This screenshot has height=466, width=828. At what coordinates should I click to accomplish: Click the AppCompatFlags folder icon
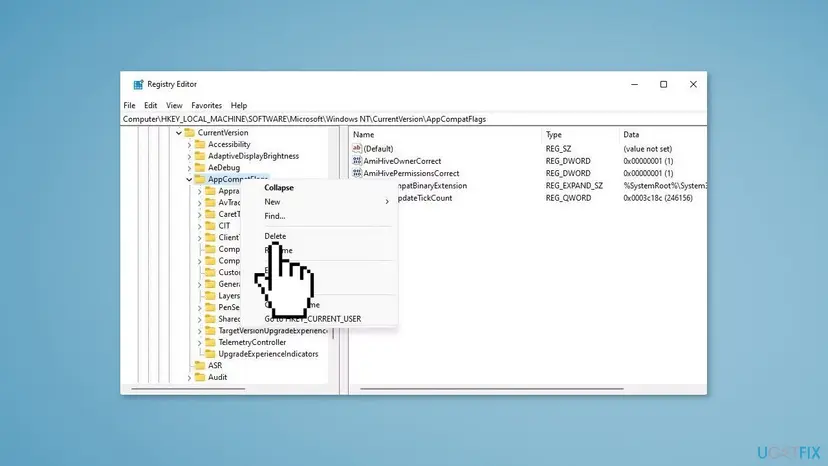coord(200,179)
